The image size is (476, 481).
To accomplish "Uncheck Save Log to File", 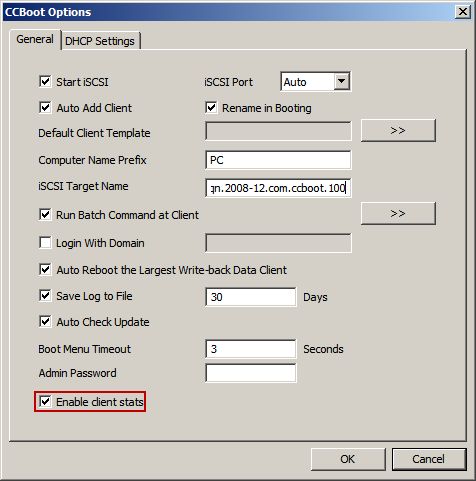I will [x=45, y=296].
